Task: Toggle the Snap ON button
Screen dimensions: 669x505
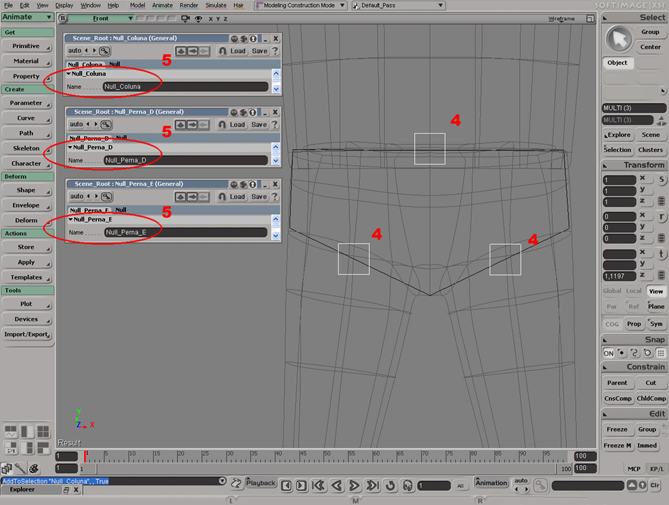Action: [x=608, y=353]
